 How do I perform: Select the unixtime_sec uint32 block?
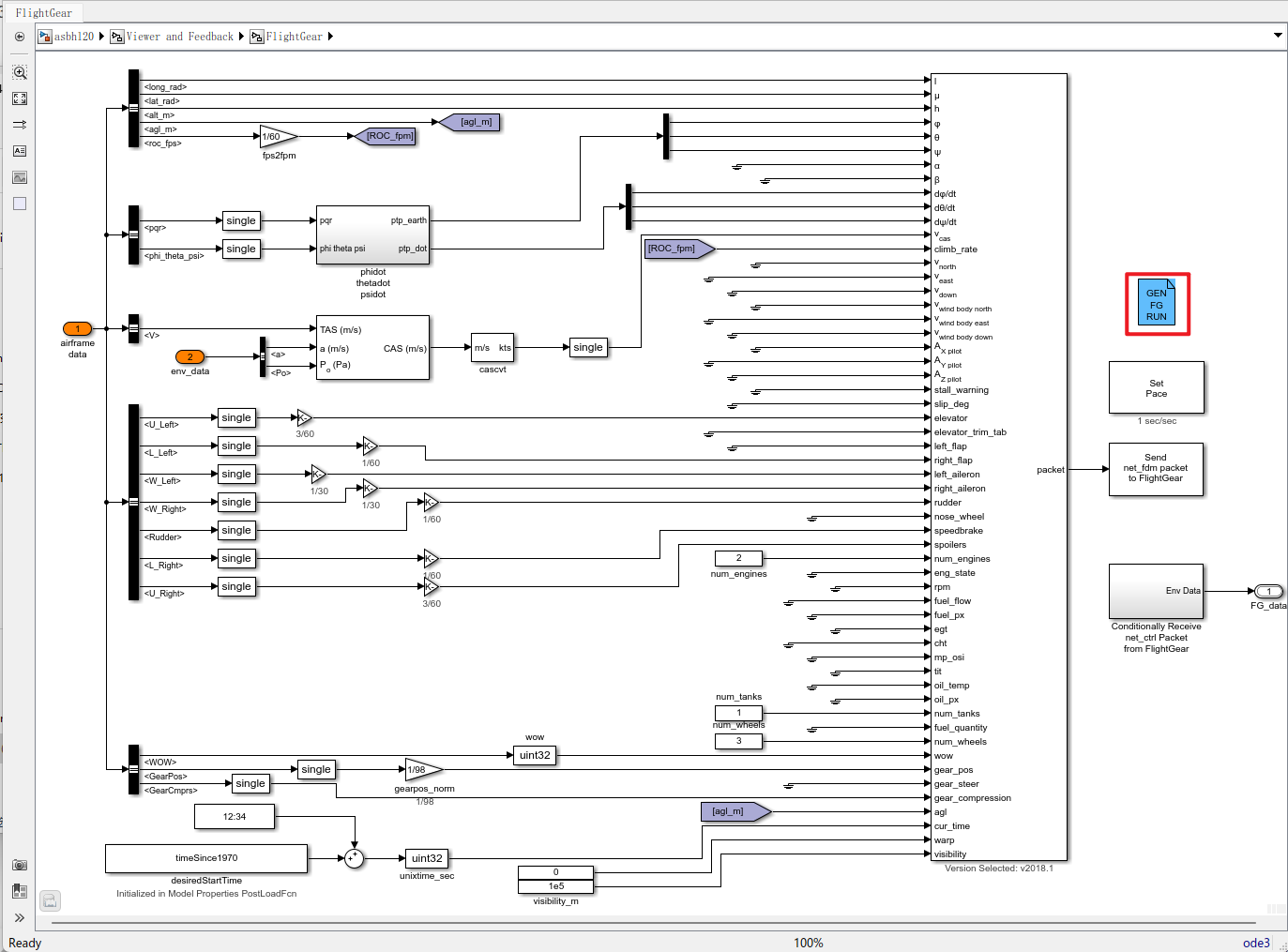[x=427, y=858]
